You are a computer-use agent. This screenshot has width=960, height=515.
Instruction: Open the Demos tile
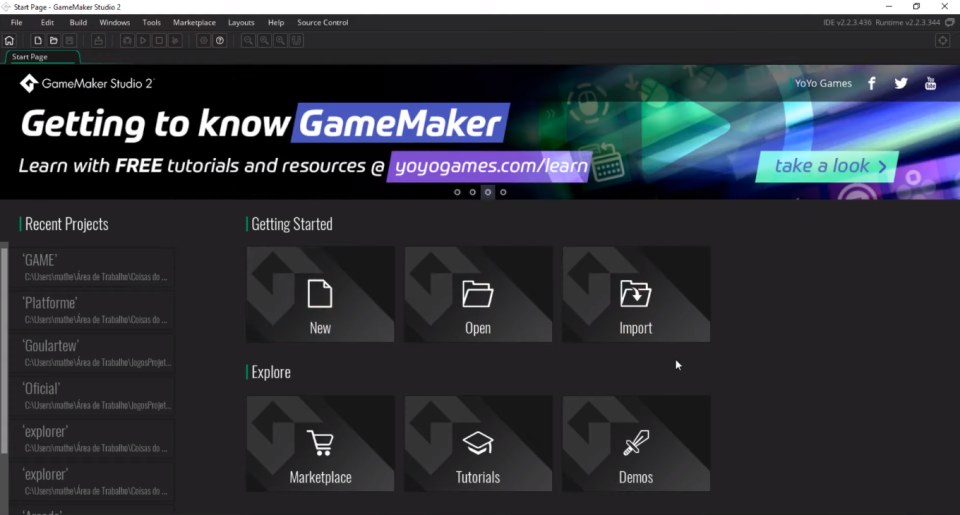pos(636,443)
